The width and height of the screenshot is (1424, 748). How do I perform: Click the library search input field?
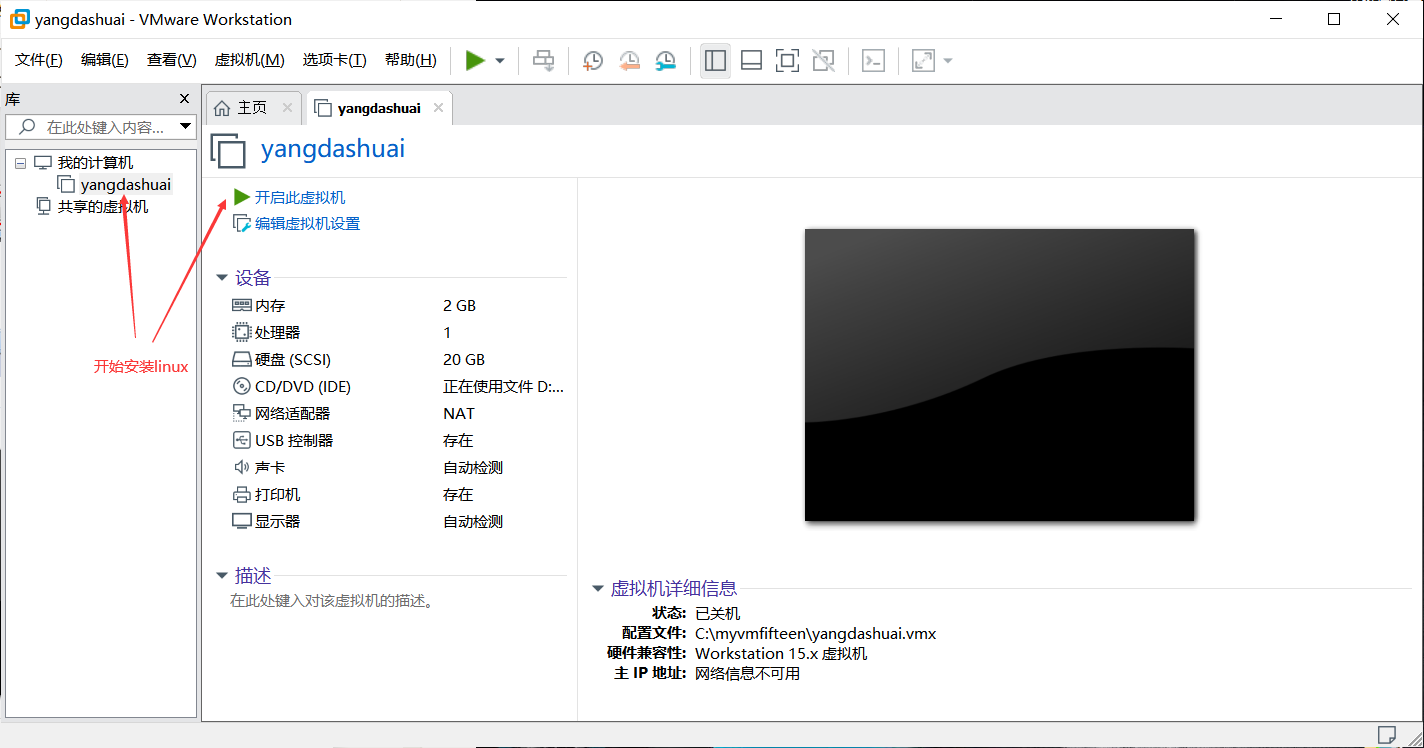click(98, 127)
